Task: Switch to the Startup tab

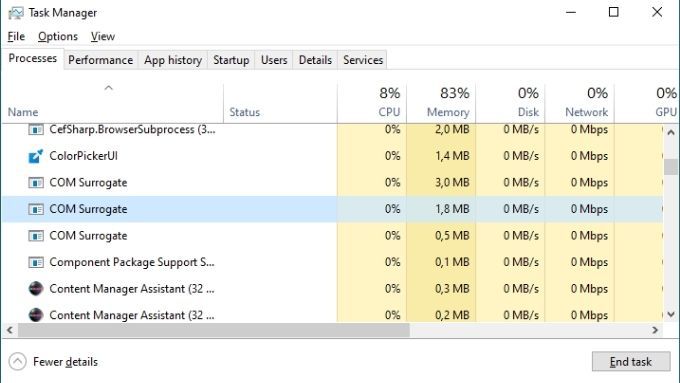Action: click(x=231, y=60)
